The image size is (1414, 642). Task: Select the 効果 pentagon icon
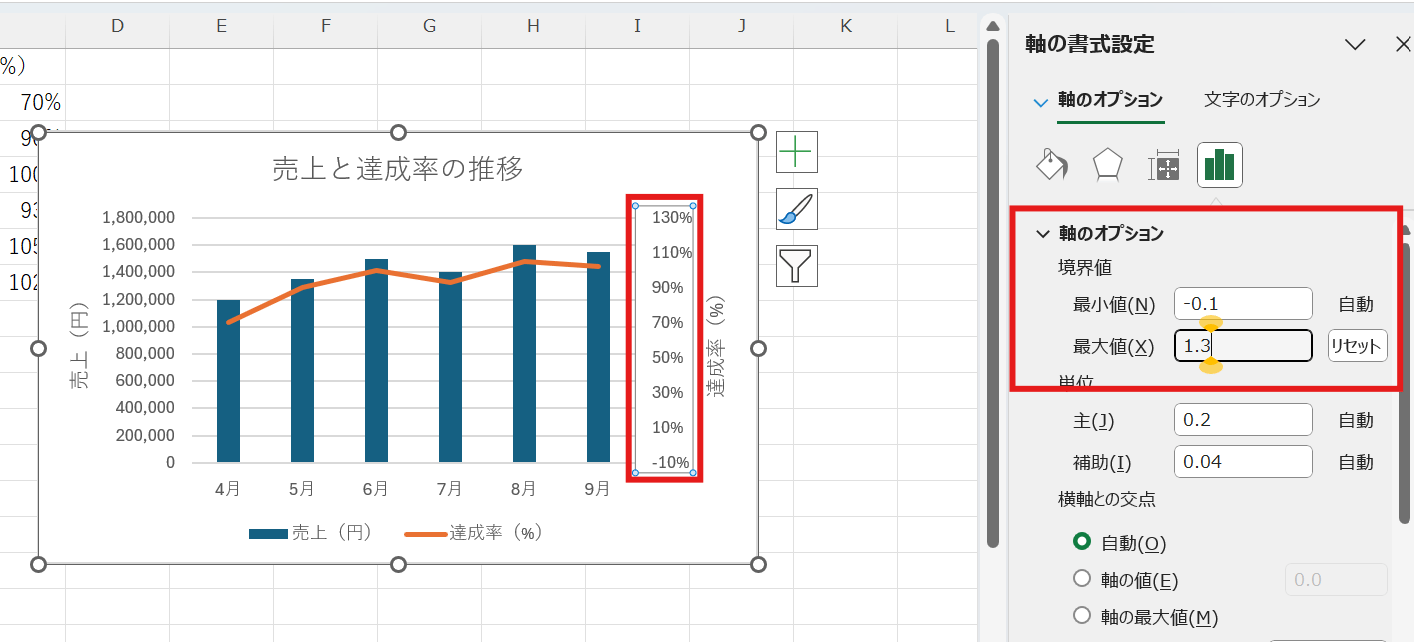click(x=1107, y=164)
